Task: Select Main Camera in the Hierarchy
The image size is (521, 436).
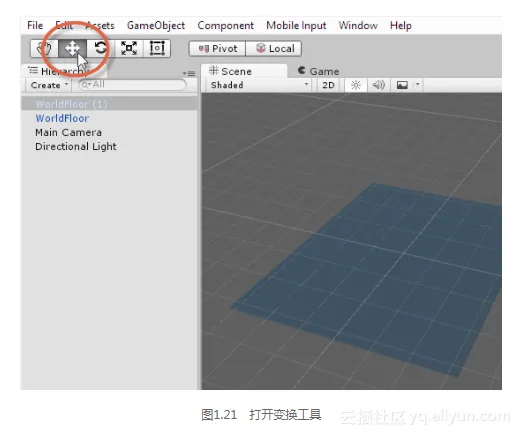Action: pos(68,132)
